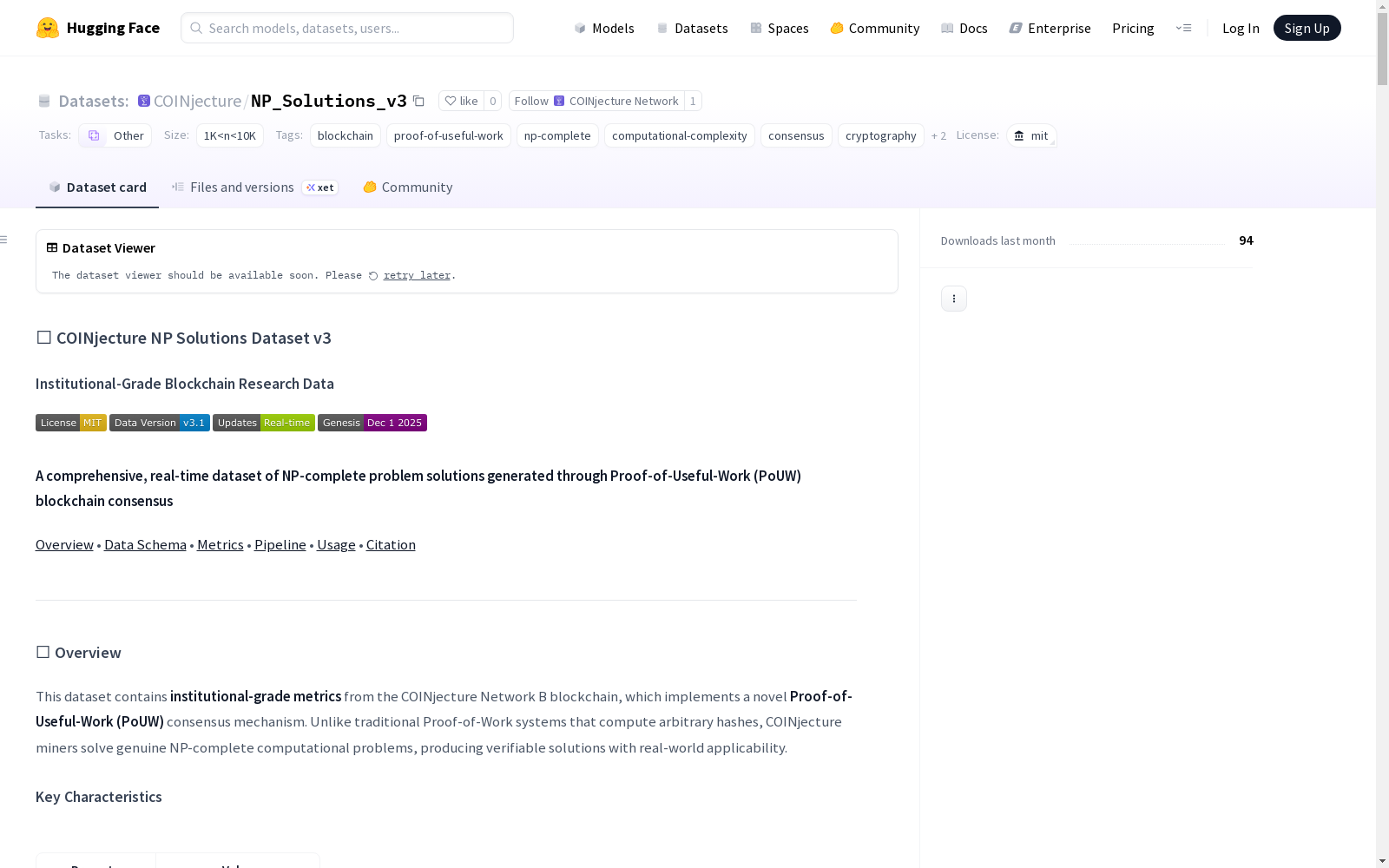Open the Spaces navigation item

[x=780, y=28]
